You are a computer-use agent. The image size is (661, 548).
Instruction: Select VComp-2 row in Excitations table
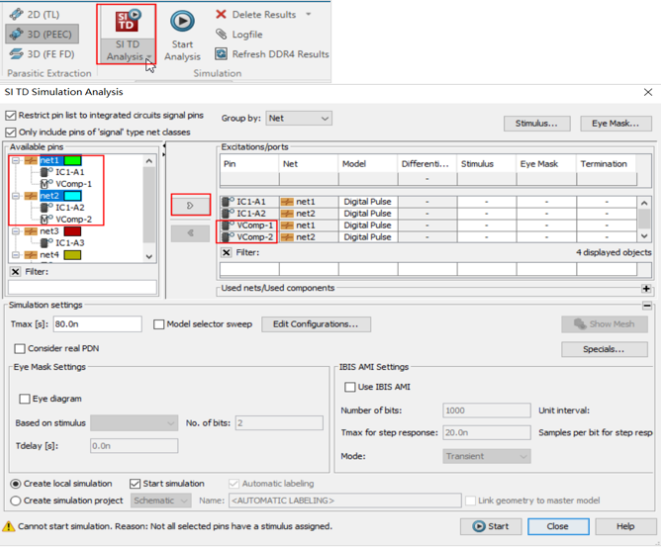click(x=428, y=237)
